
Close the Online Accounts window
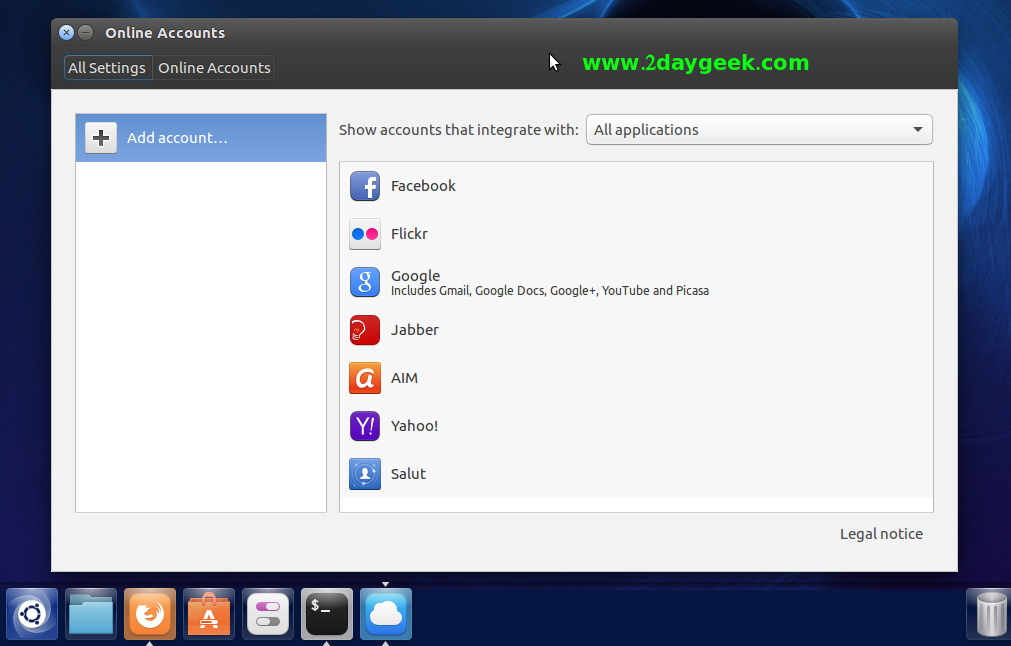(66, 32)
